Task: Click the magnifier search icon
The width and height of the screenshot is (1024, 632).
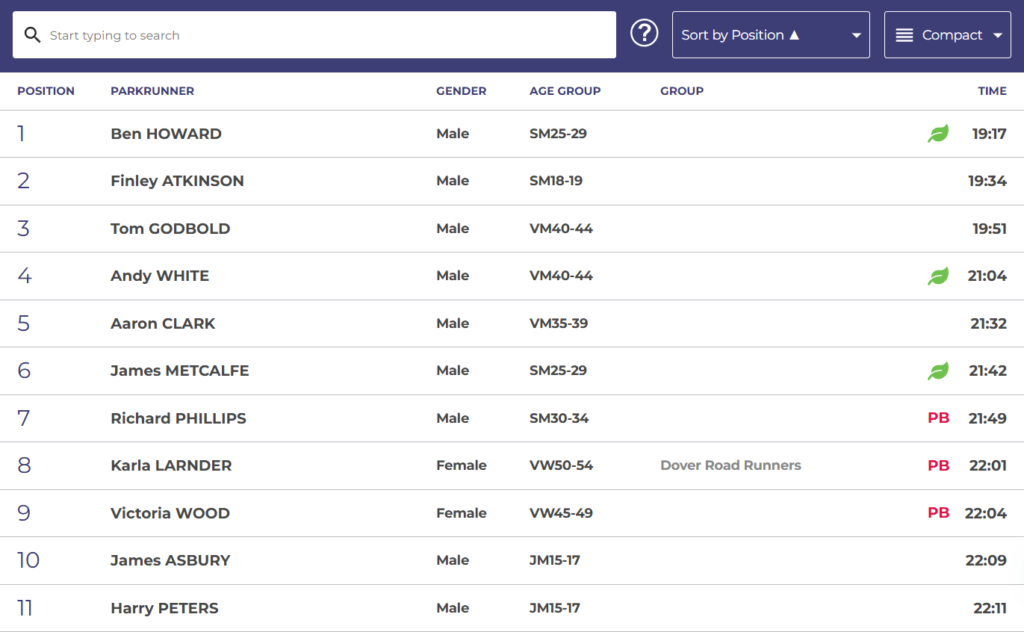Action: [x=32, y=35]
